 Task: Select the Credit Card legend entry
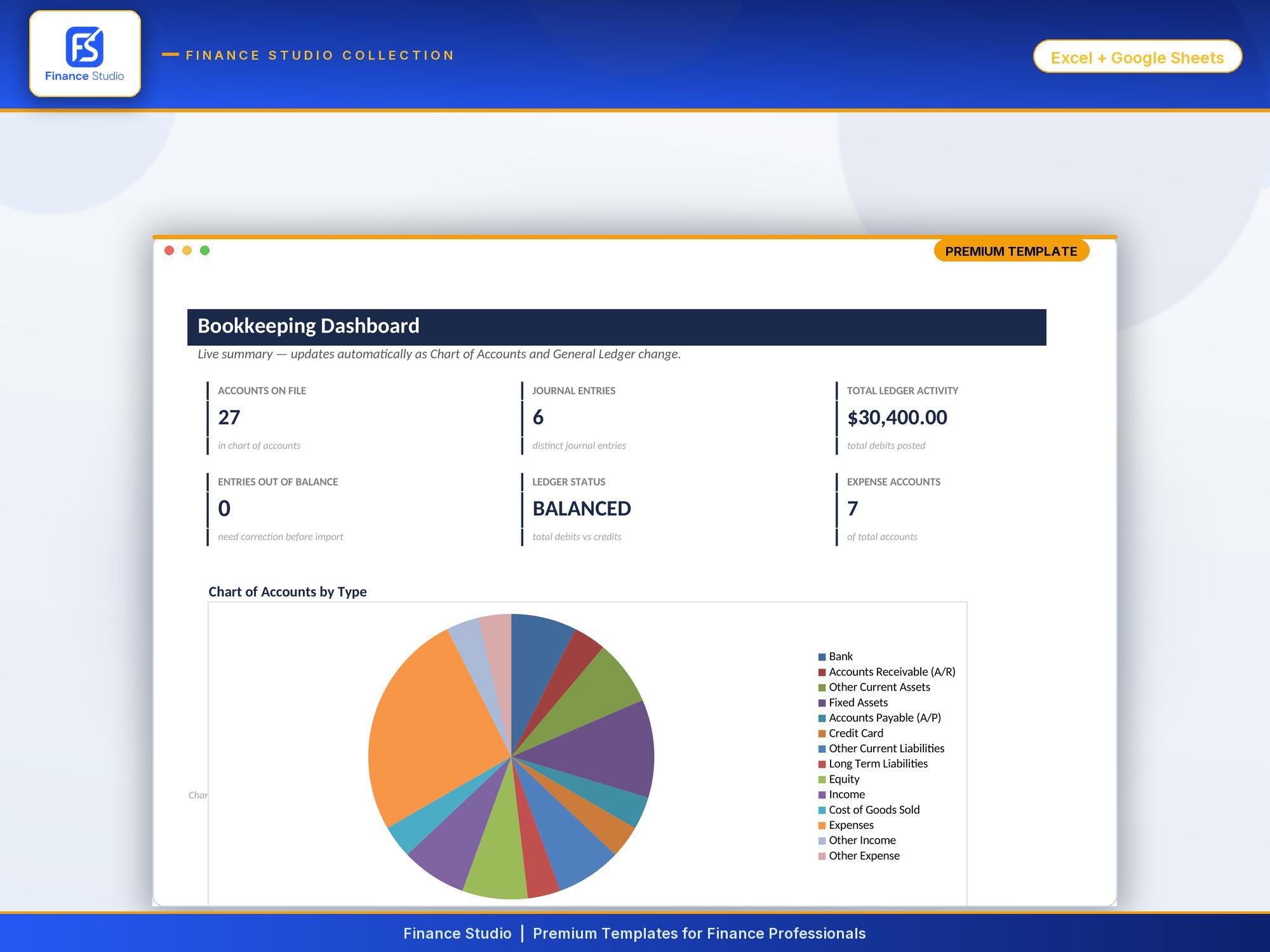point(851,733)
